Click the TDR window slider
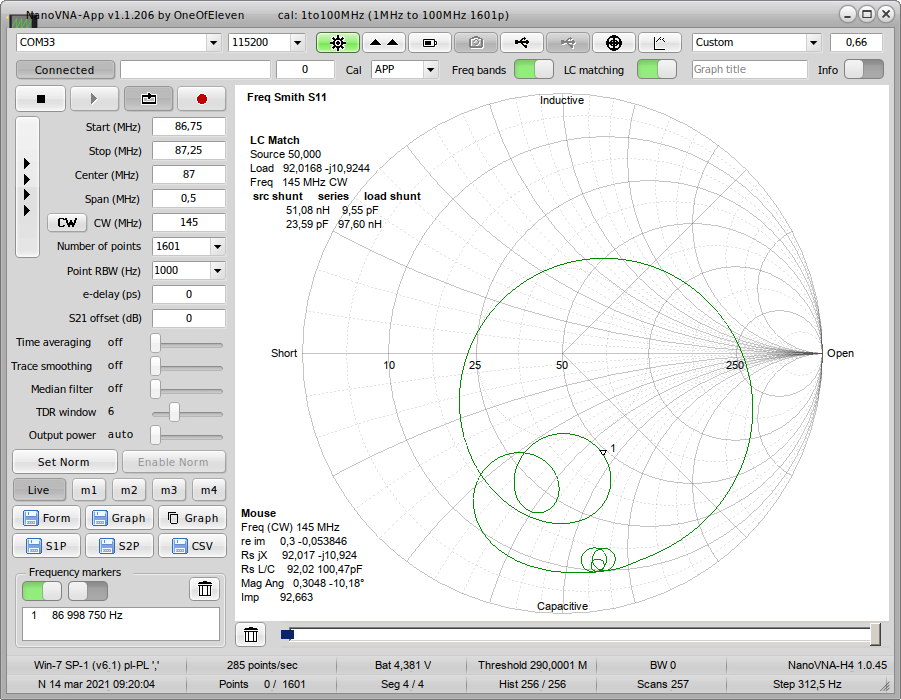This screenshot has height=700, width=901. click(x=175, y=412)
